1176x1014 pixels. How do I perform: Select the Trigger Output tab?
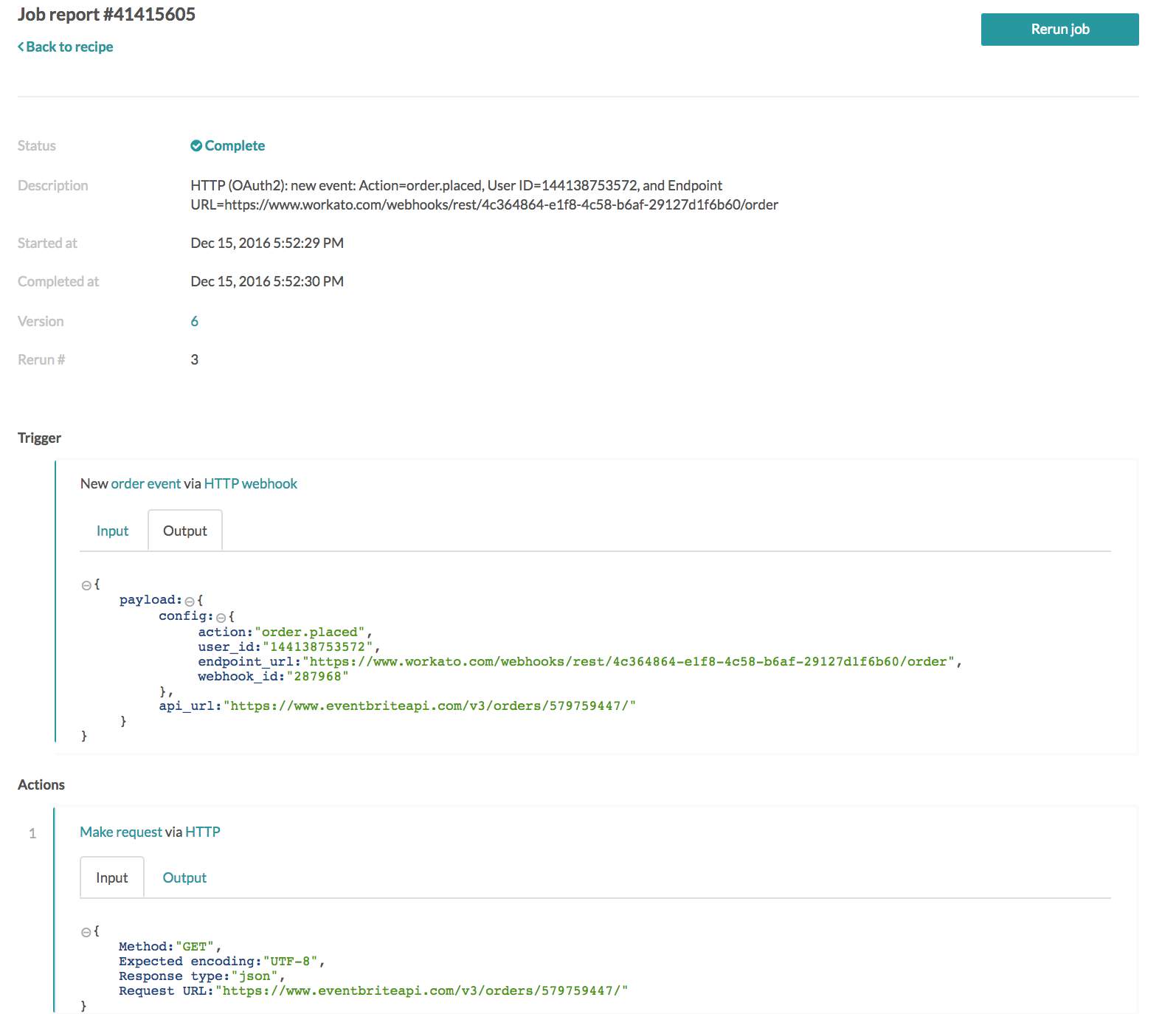click(x=185, y=531)
